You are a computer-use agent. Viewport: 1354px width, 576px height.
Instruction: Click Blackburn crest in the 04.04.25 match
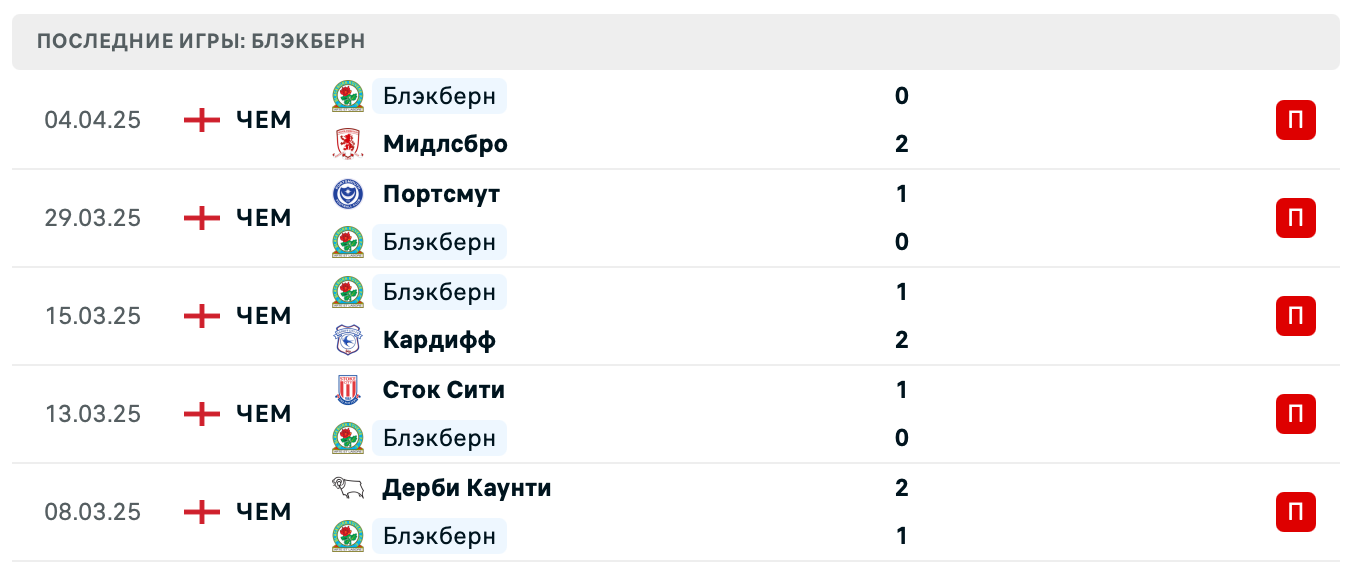(x=348, y=96)
